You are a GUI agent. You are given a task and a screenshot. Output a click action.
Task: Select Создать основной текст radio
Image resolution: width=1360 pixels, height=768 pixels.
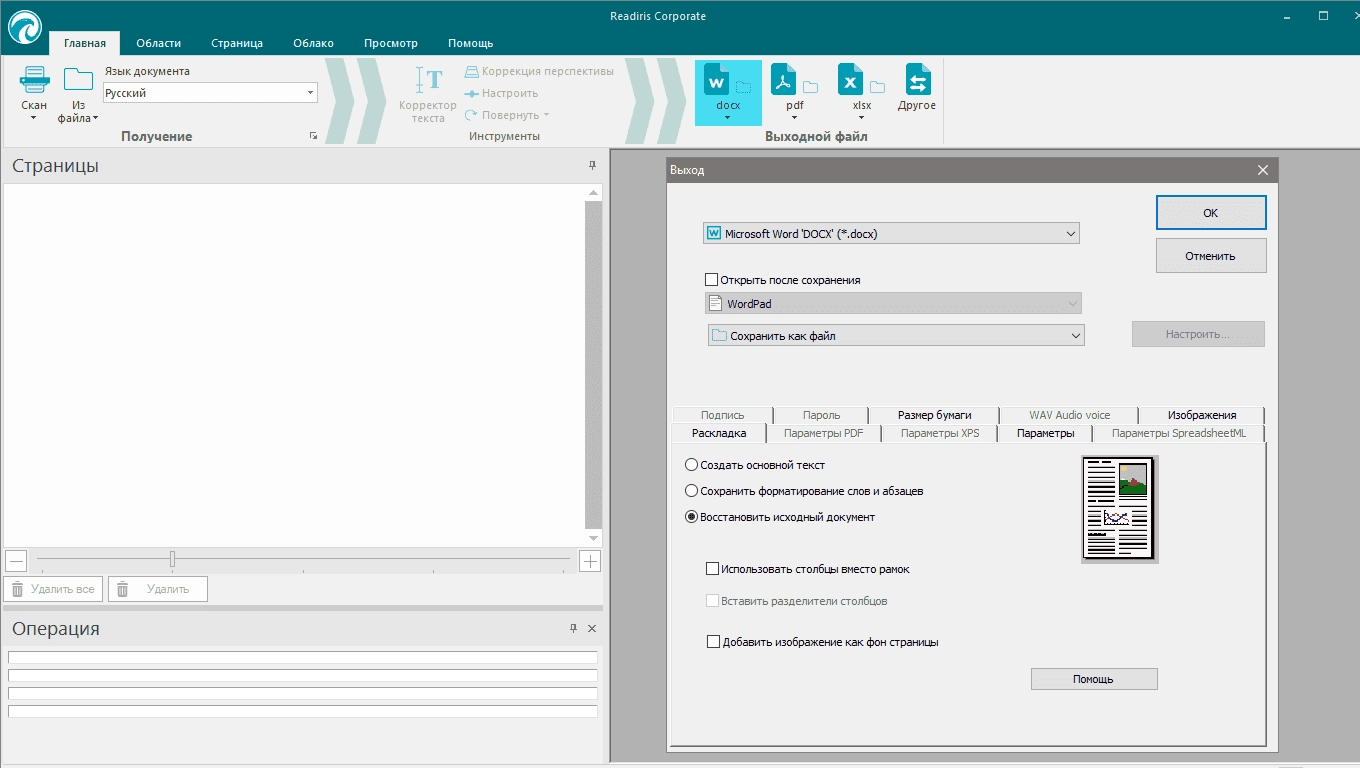click(x=691, y=465)
